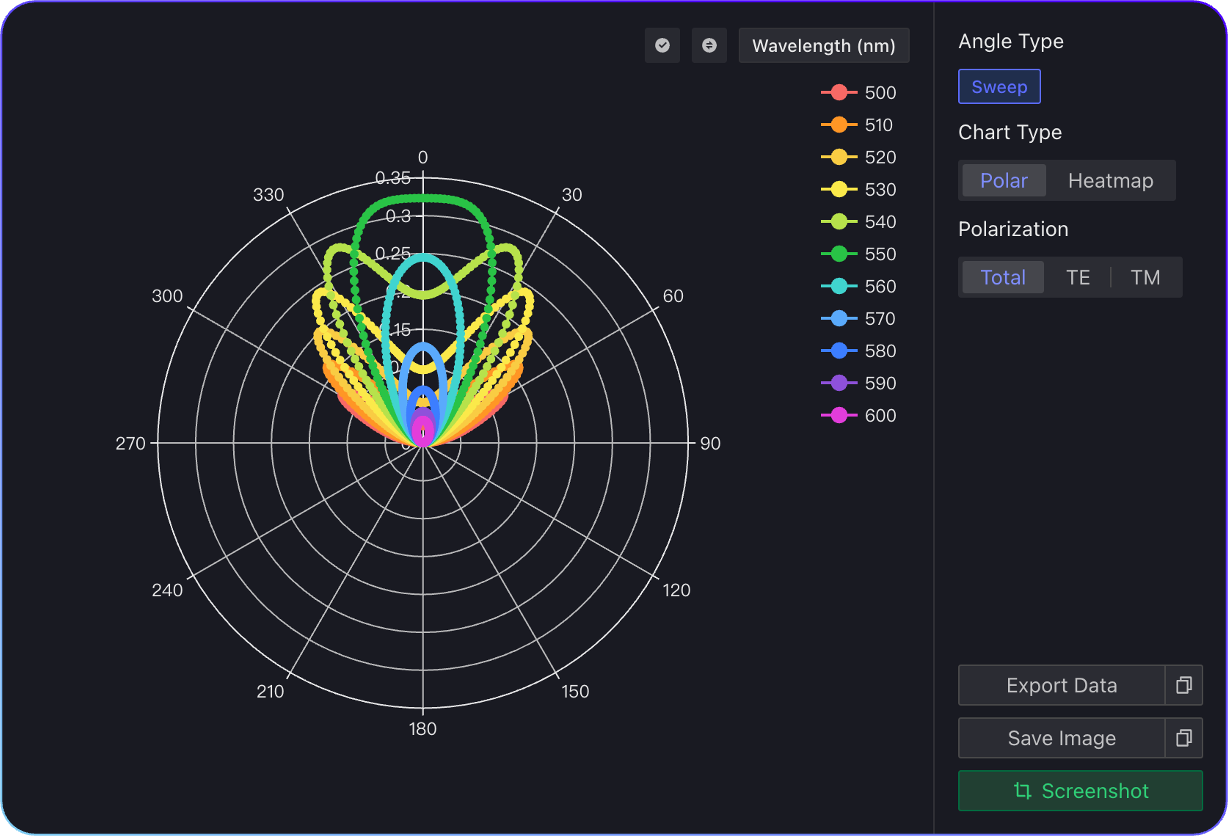The image size is (1228, 836).
Task: Click the 30 degree axis label
Action: 571,195
